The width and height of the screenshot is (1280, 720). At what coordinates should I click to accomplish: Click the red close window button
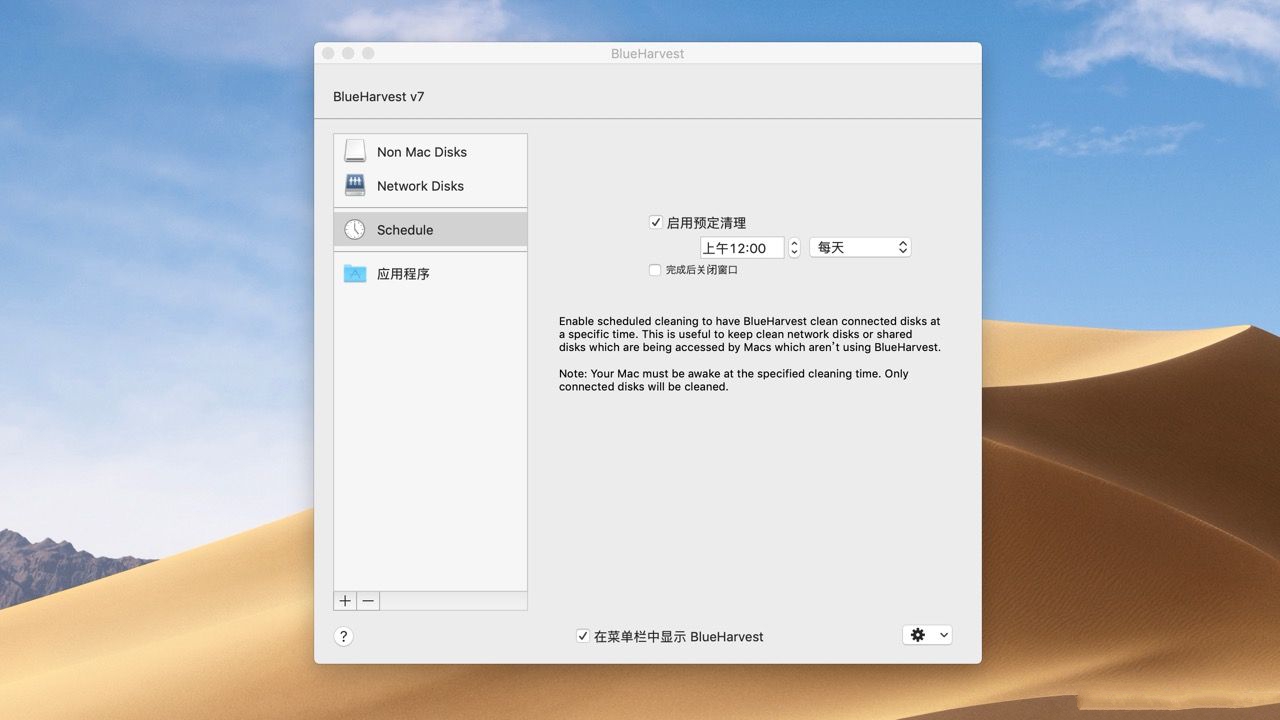coord(328,53)
